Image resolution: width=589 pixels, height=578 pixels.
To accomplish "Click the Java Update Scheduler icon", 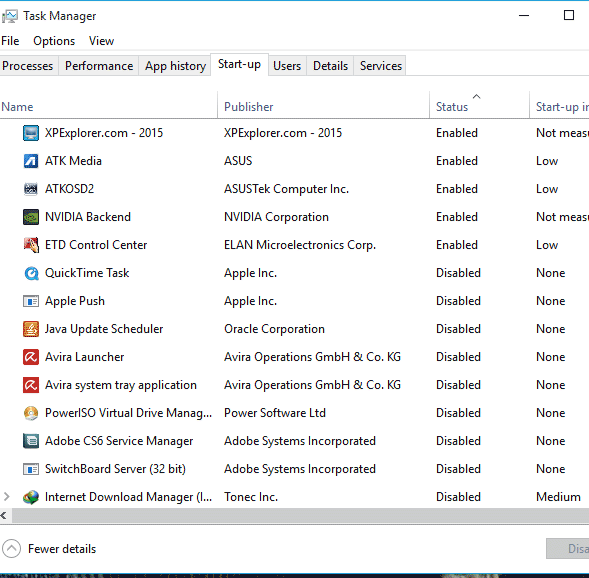I will (x=31, y=329).
